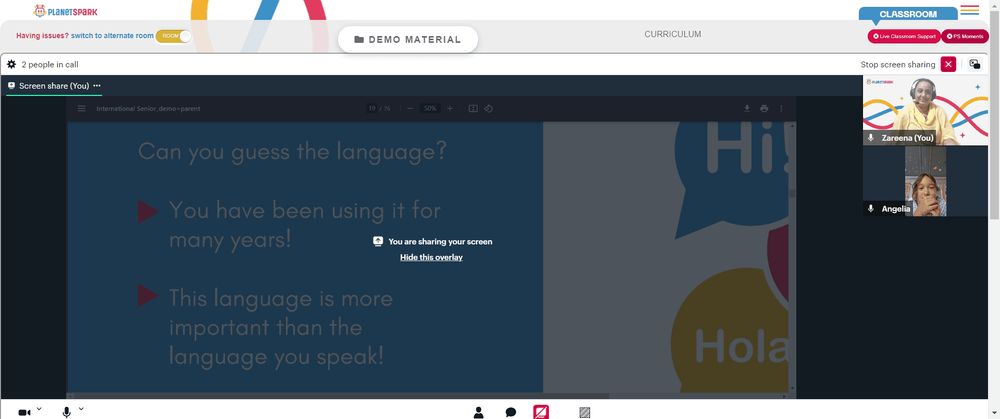Open the PDF sidebar hamburger menu
This screenshot has width=1000, height=419.
pos(82,108)
